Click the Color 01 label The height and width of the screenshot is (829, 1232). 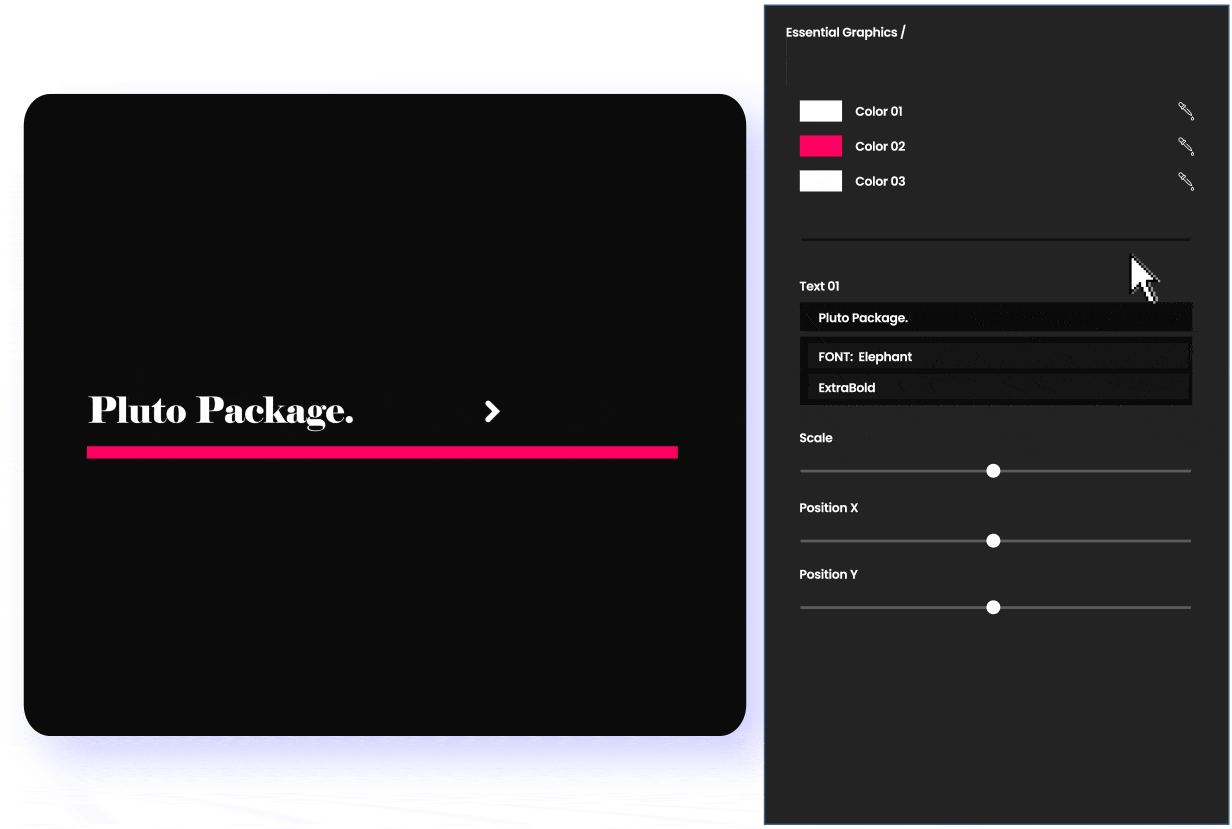pos(879,112)
